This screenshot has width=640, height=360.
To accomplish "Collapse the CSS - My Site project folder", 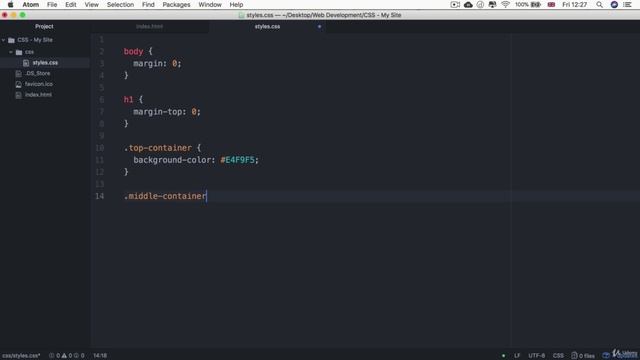I will 4,40.
